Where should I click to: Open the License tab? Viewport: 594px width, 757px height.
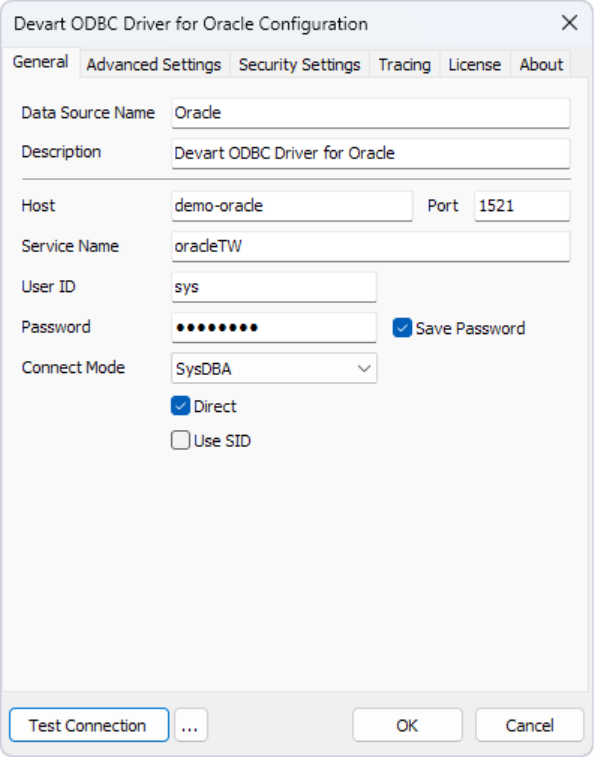coord(475,64)
